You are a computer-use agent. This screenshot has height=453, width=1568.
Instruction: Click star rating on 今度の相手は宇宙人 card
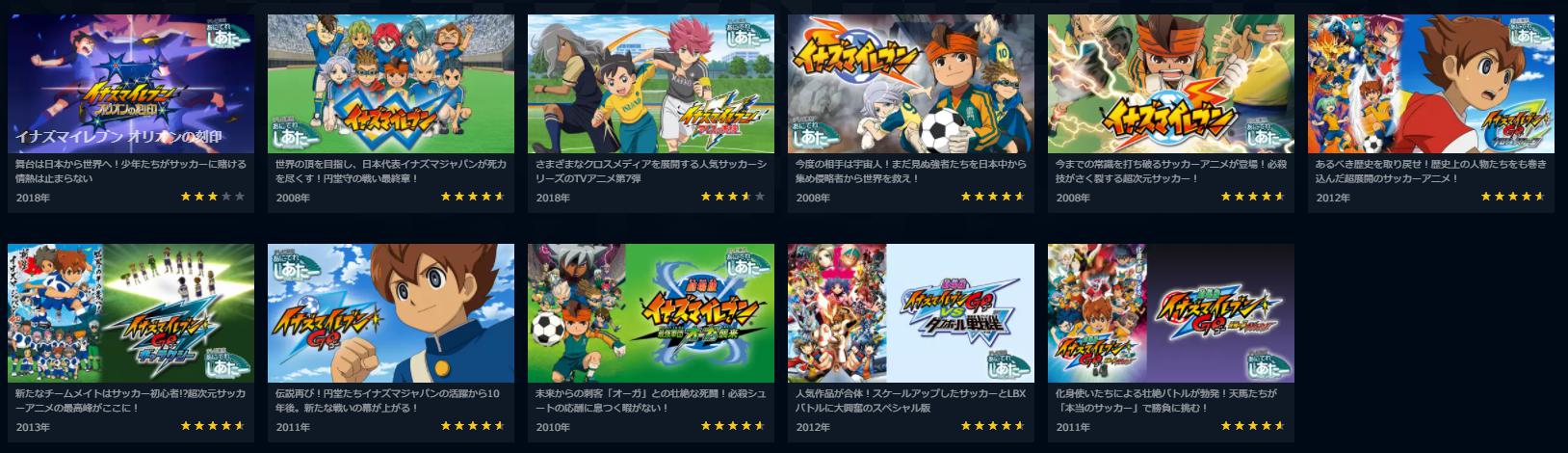tap(993, 197)
